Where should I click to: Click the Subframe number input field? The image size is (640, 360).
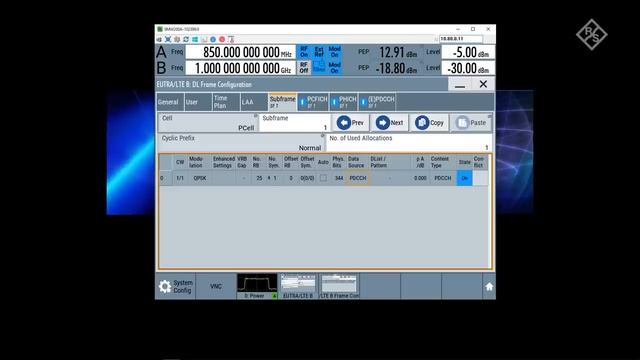pos(294,123)
